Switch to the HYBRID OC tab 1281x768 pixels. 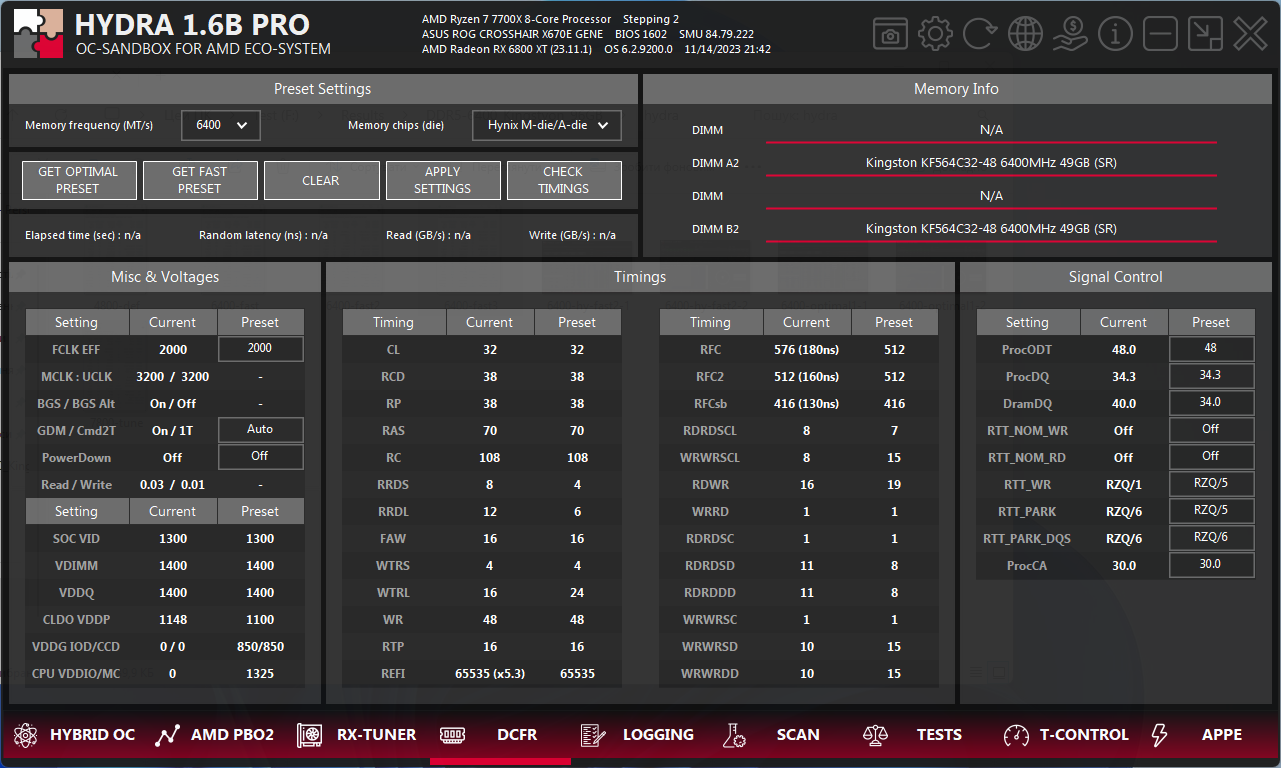pyautogui.click(x=74, y=735)
